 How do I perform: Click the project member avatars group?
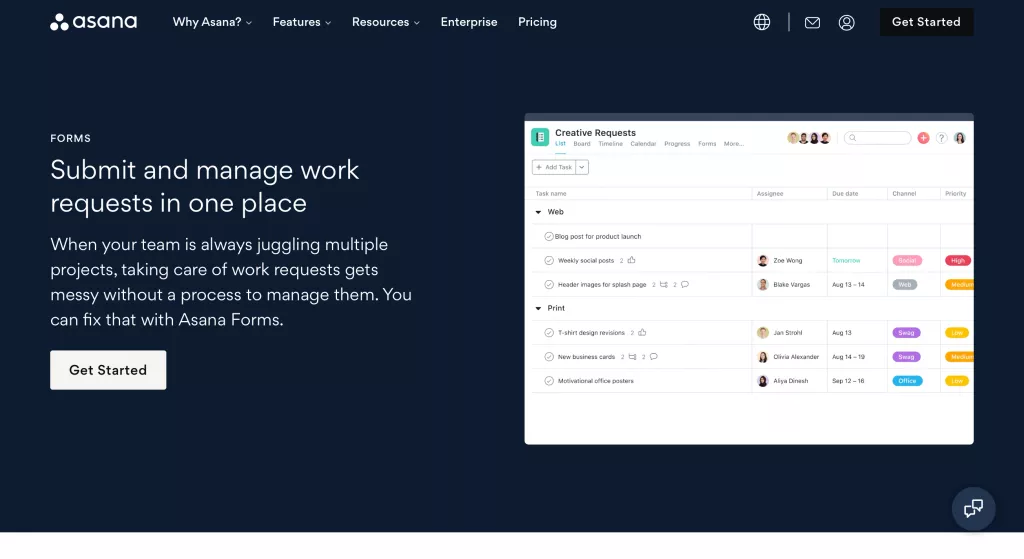tap(808, 138)
